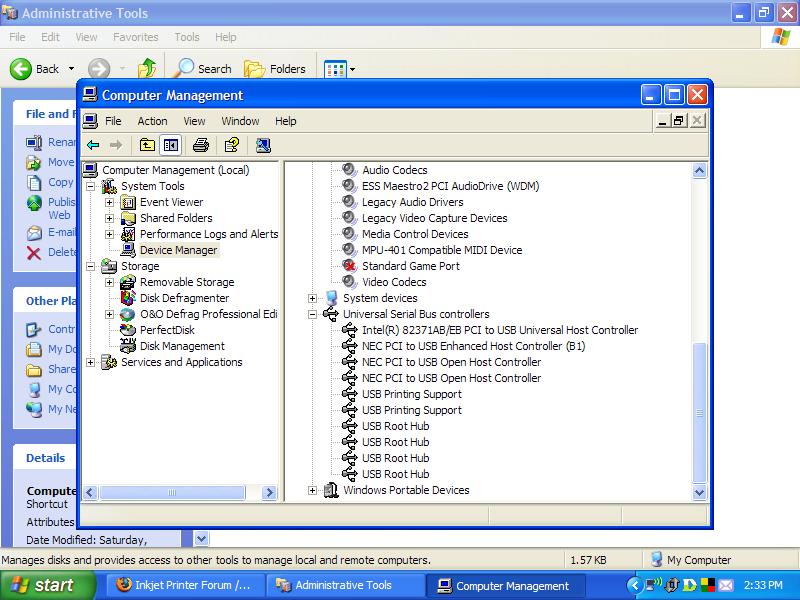
Task: Expand hidden system tray icons arrow
Action: tap(635, 585)
